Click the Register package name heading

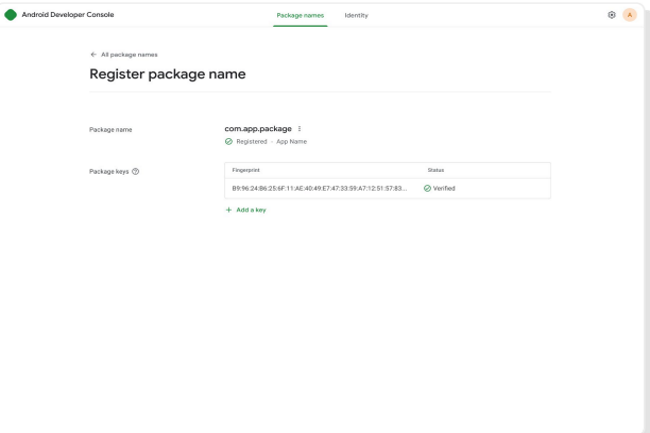click(x=167, y=74)
